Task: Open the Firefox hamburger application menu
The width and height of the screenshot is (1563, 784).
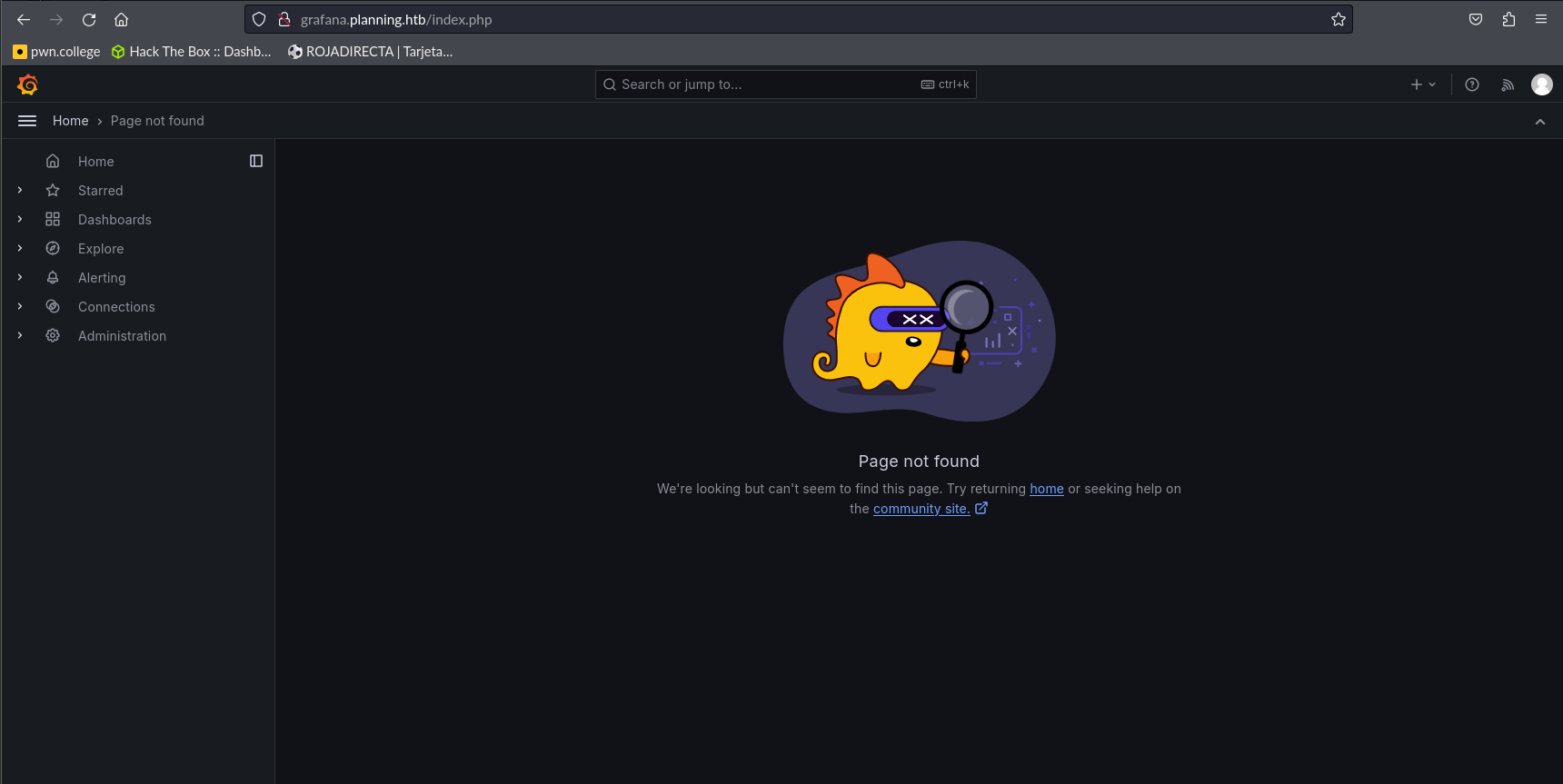Action: (x=1541, y=19)
